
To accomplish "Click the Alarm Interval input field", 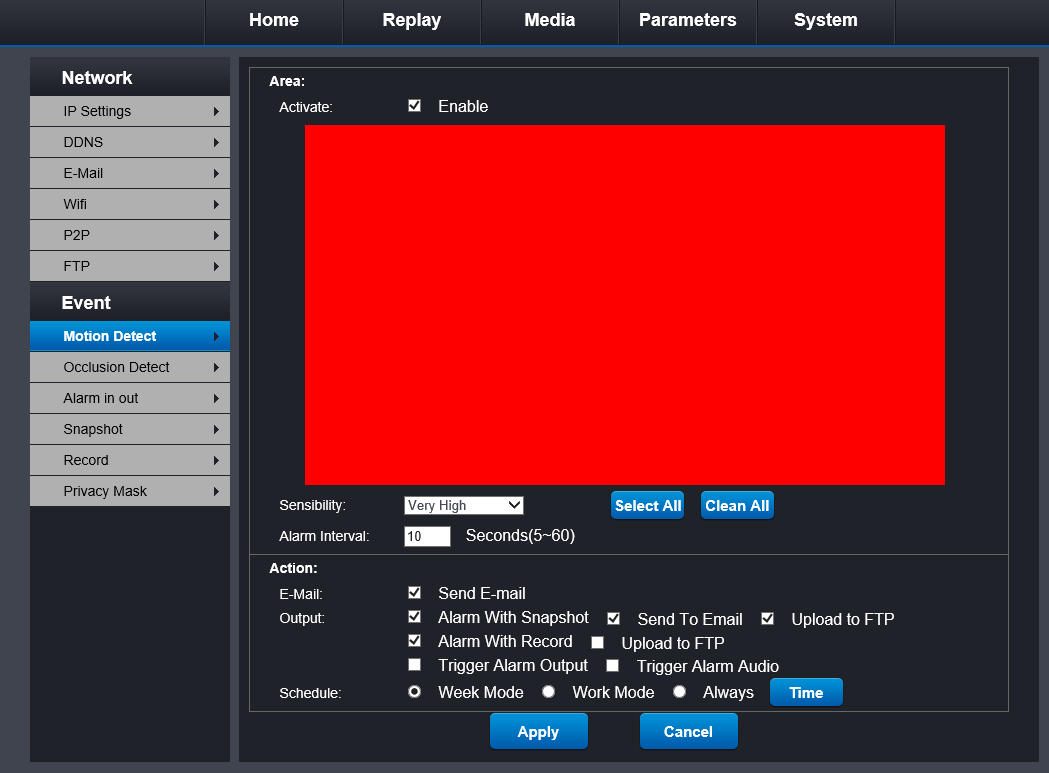I will coord(427,536).
